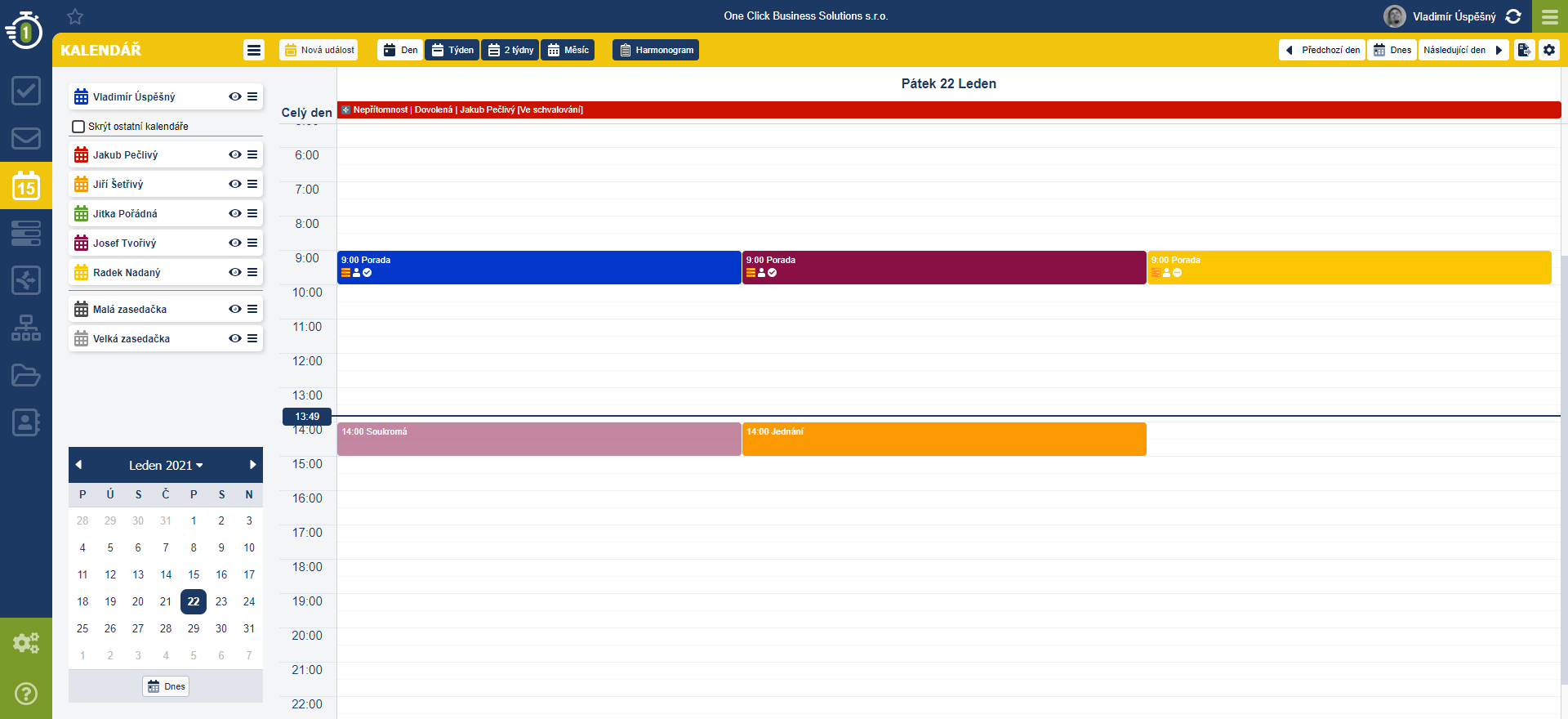
Task: Click Jitka Pořádná green calendar icon
Action: (x=81, y=213)
